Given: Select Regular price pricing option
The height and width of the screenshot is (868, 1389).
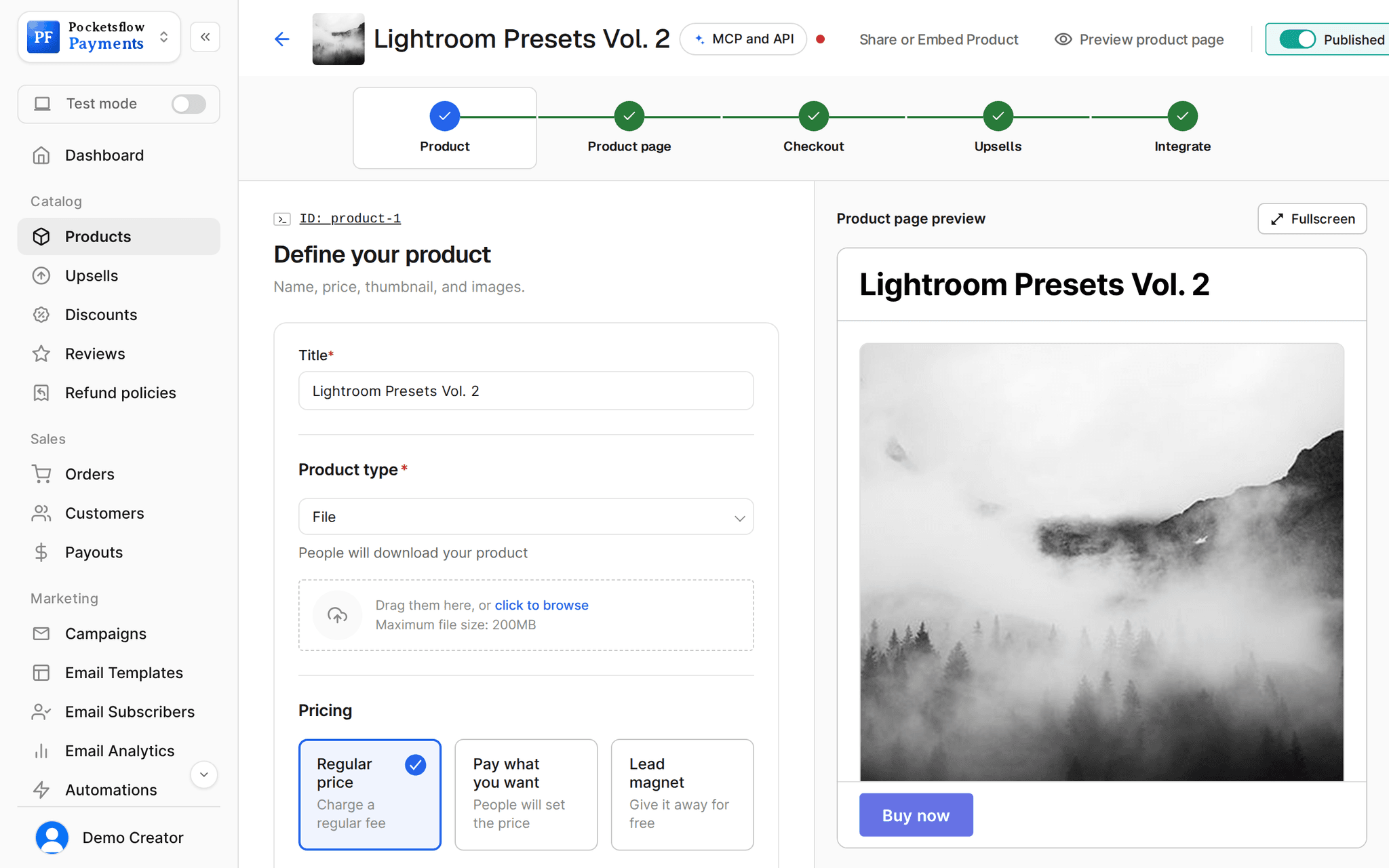Looking at the screenshot, I should (x=370, y=794).
